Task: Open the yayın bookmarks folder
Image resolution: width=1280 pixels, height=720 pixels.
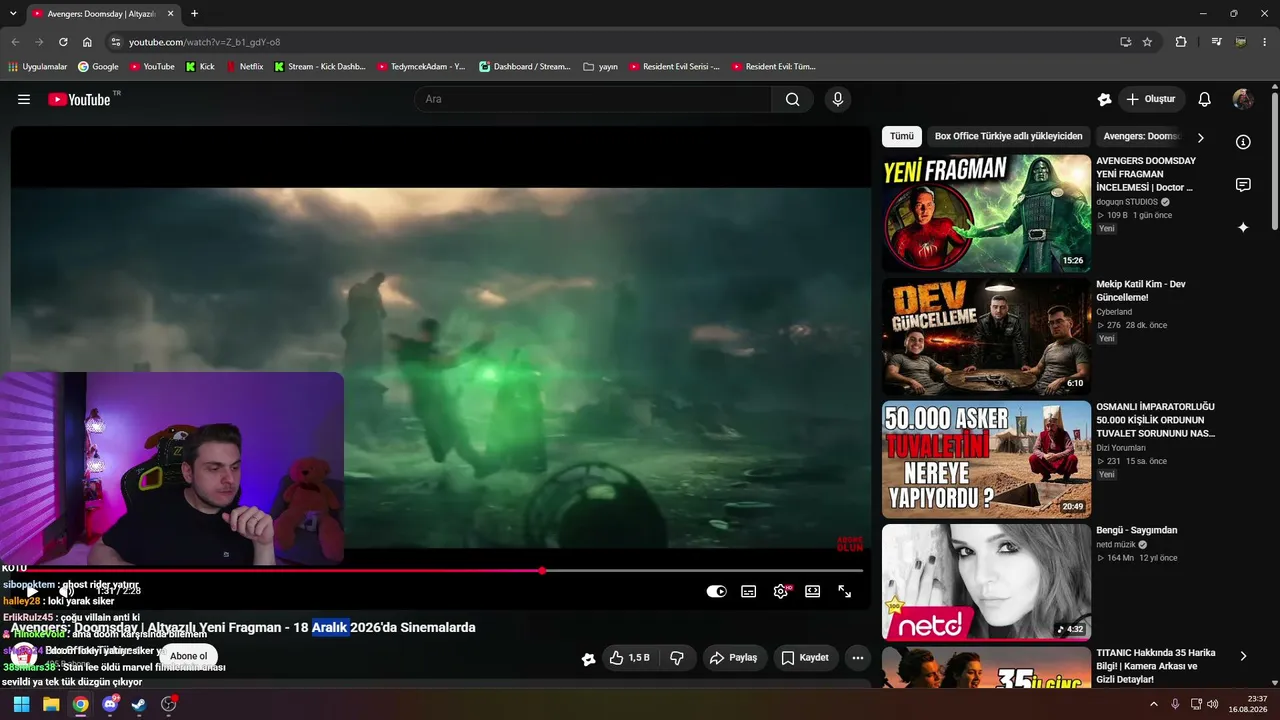Action: click(x=600, y=67)
